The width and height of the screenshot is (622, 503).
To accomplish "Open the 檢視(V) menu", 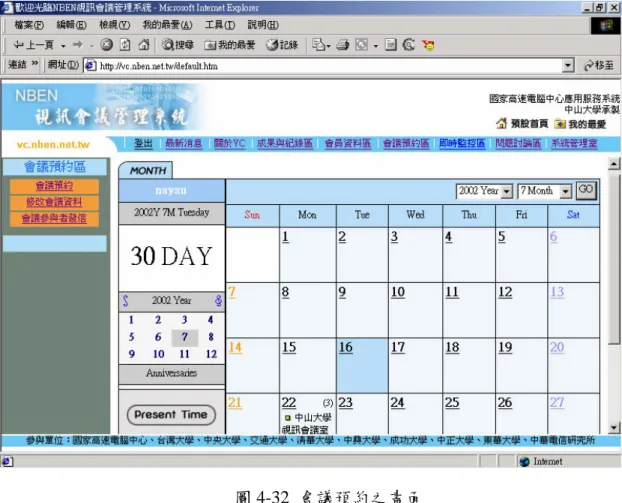I will click(114, 25).
